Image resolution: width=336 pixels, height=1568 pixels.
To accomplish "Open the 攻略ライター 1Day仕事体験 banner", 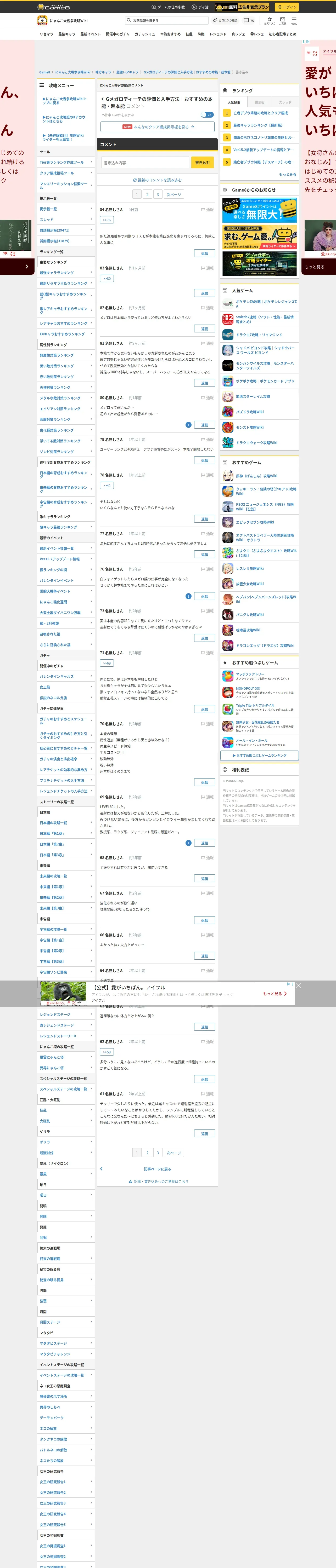I will pos(260,264).
